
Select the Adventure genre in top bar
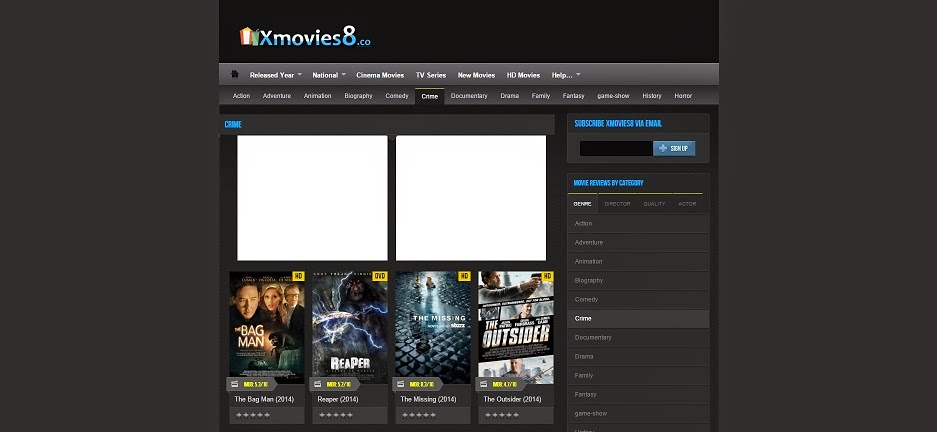click(277, 96)
